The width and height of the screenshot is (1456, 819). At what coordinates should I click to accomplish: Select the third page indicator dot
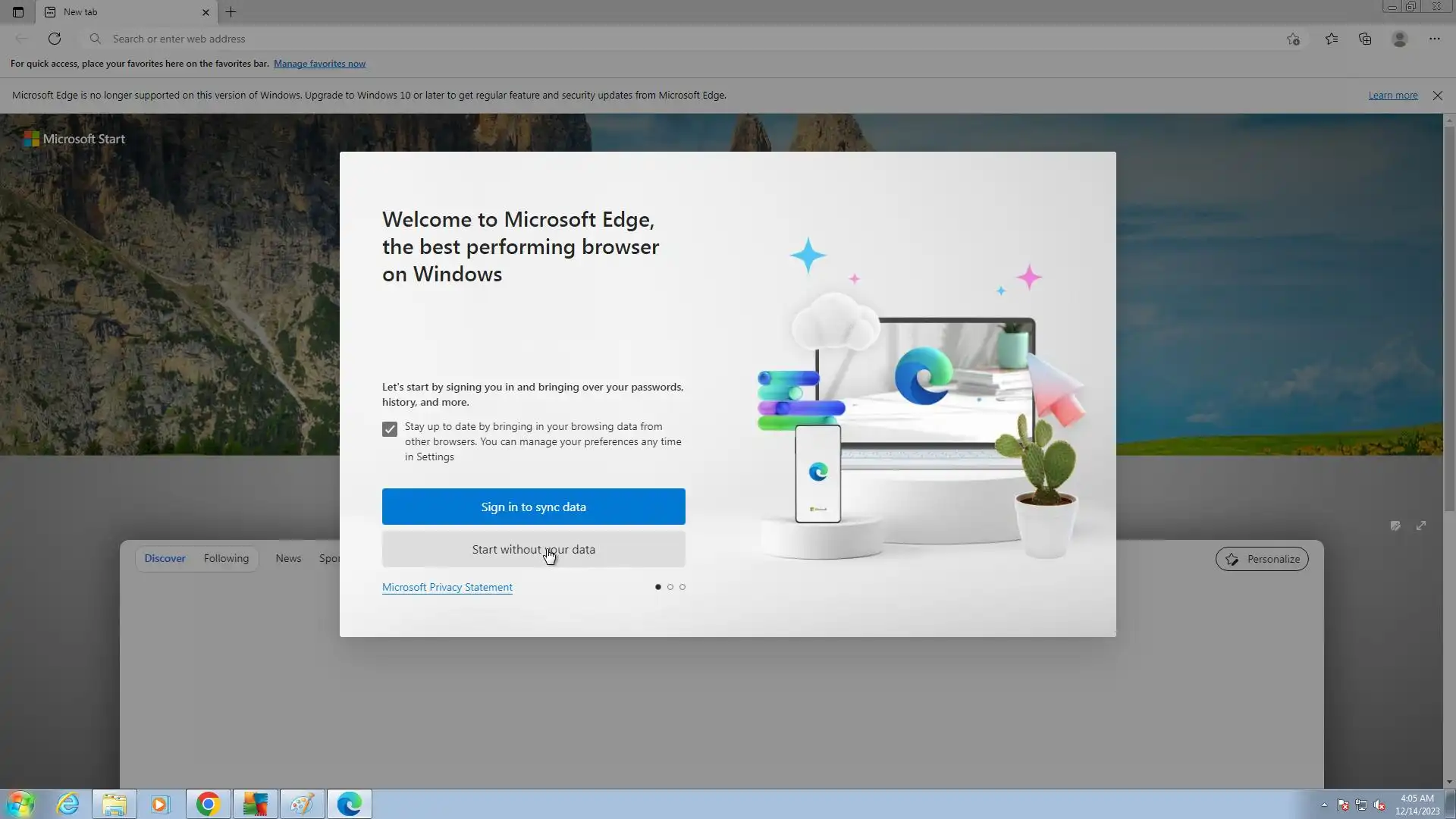click(x=682, y=587)
